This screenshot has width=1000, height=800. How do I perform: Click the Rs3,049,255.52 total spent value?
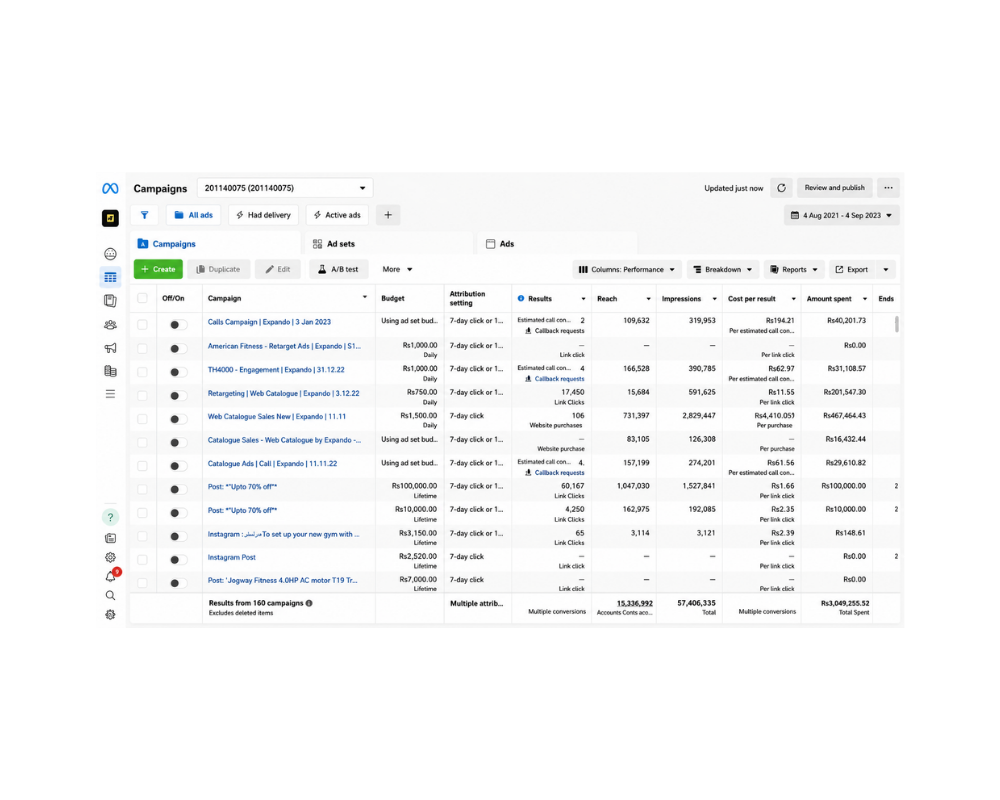pos(844,603)
